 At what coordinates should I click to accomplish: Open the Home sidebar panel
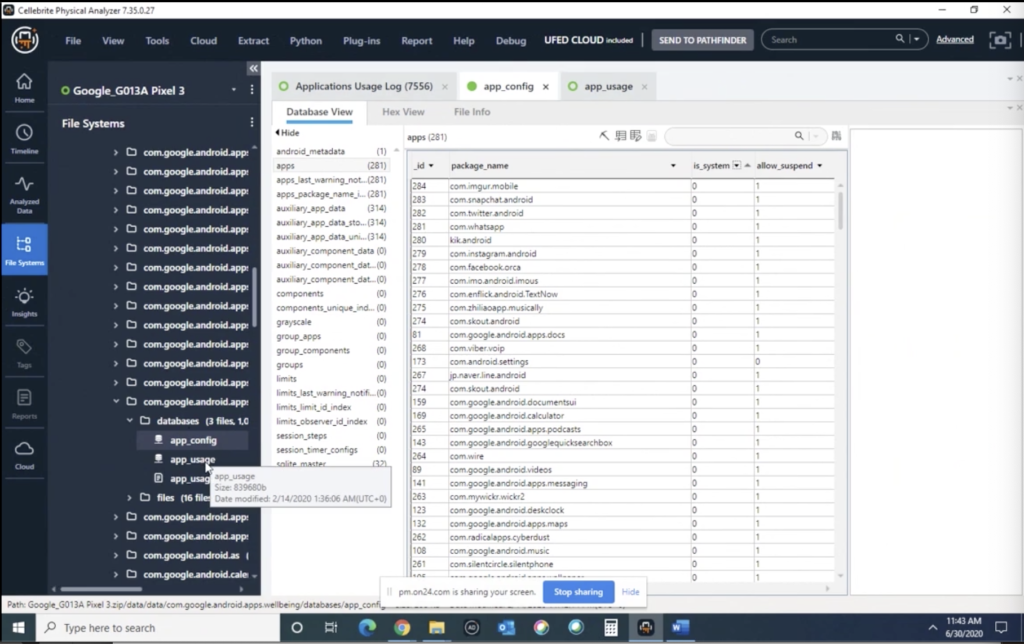pos(24,88)
